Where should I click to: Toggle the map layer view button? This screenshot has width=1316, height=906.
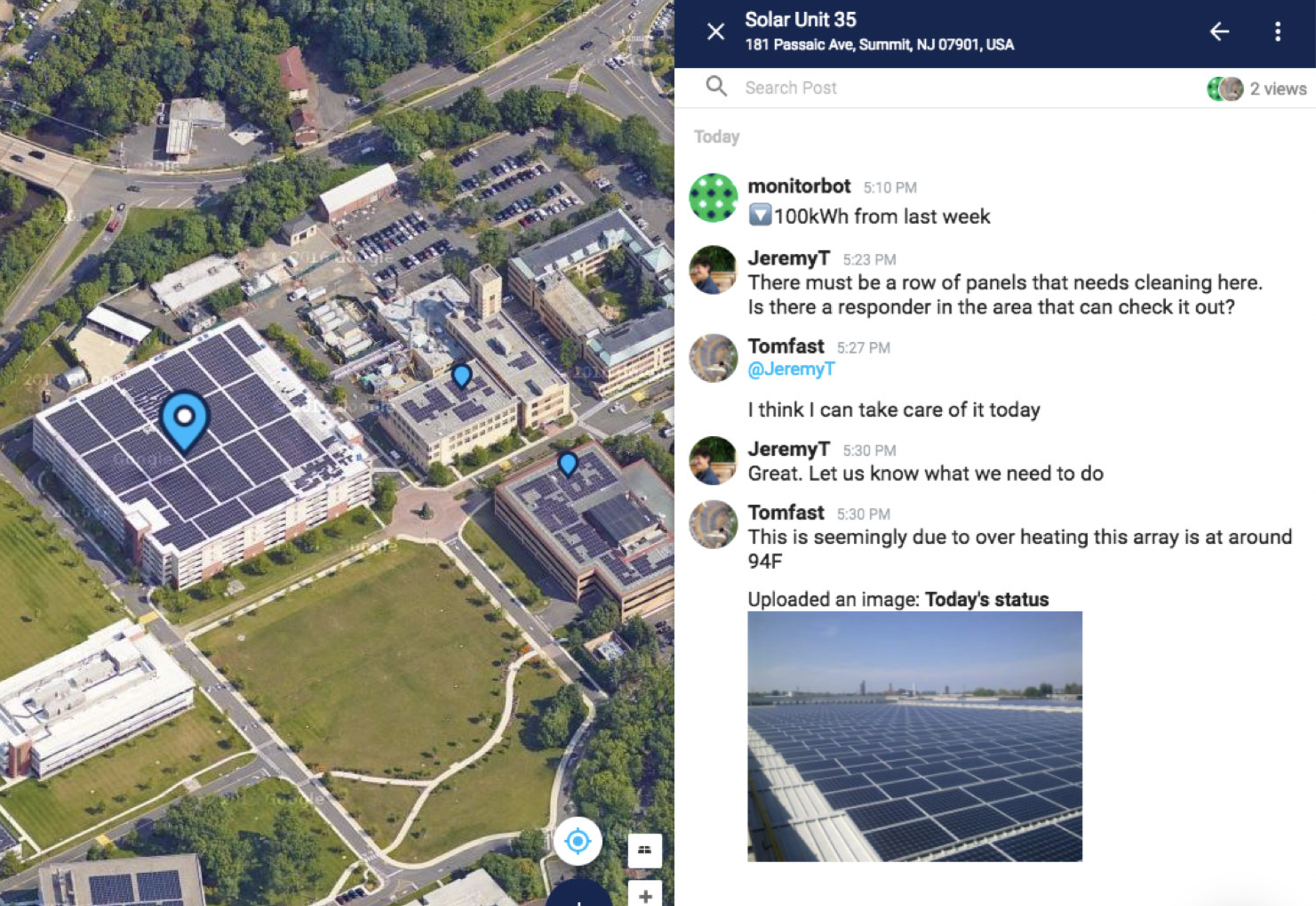pos(644,849)
